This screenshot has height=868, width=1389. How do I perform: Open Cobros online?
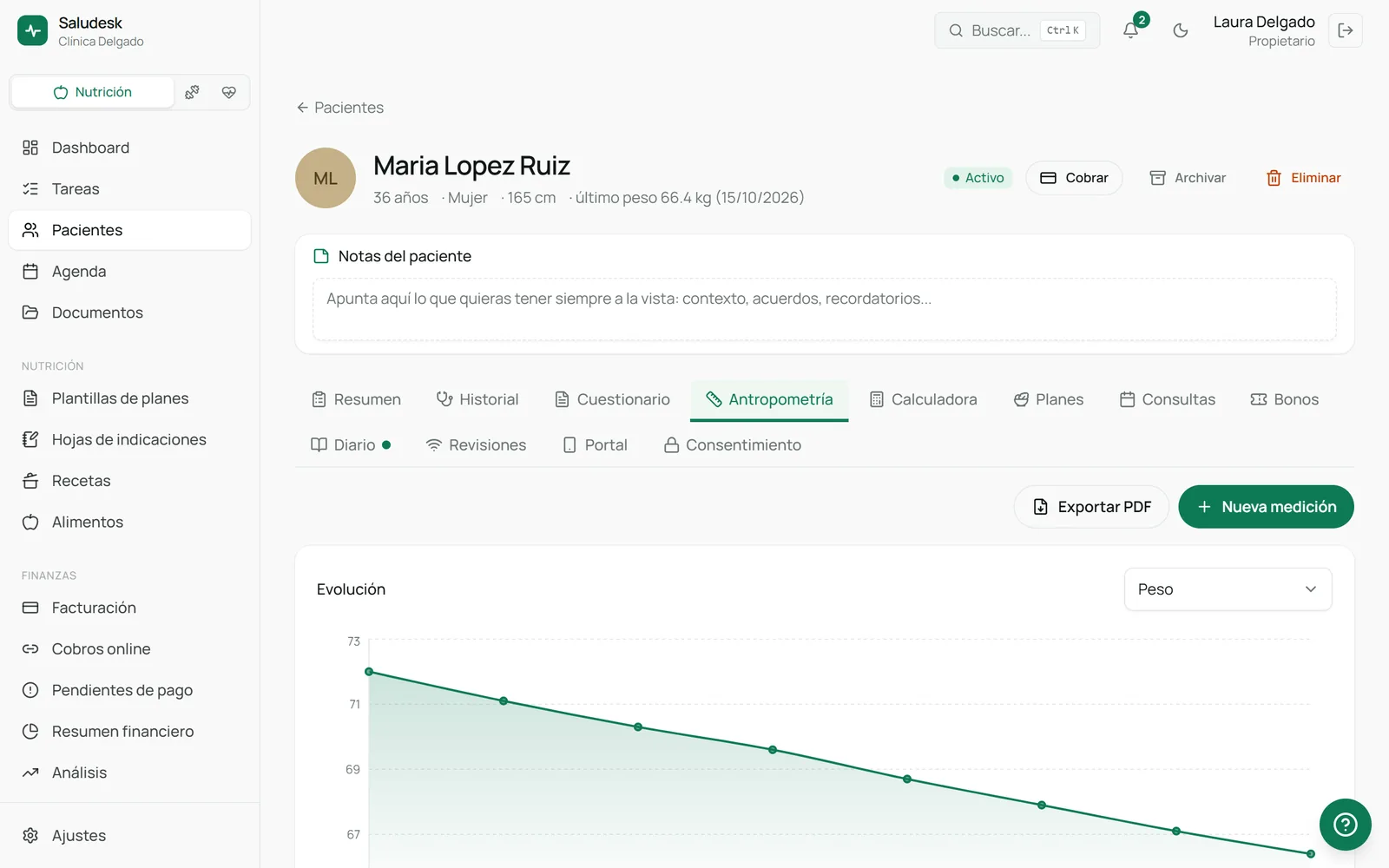[129, 648]
